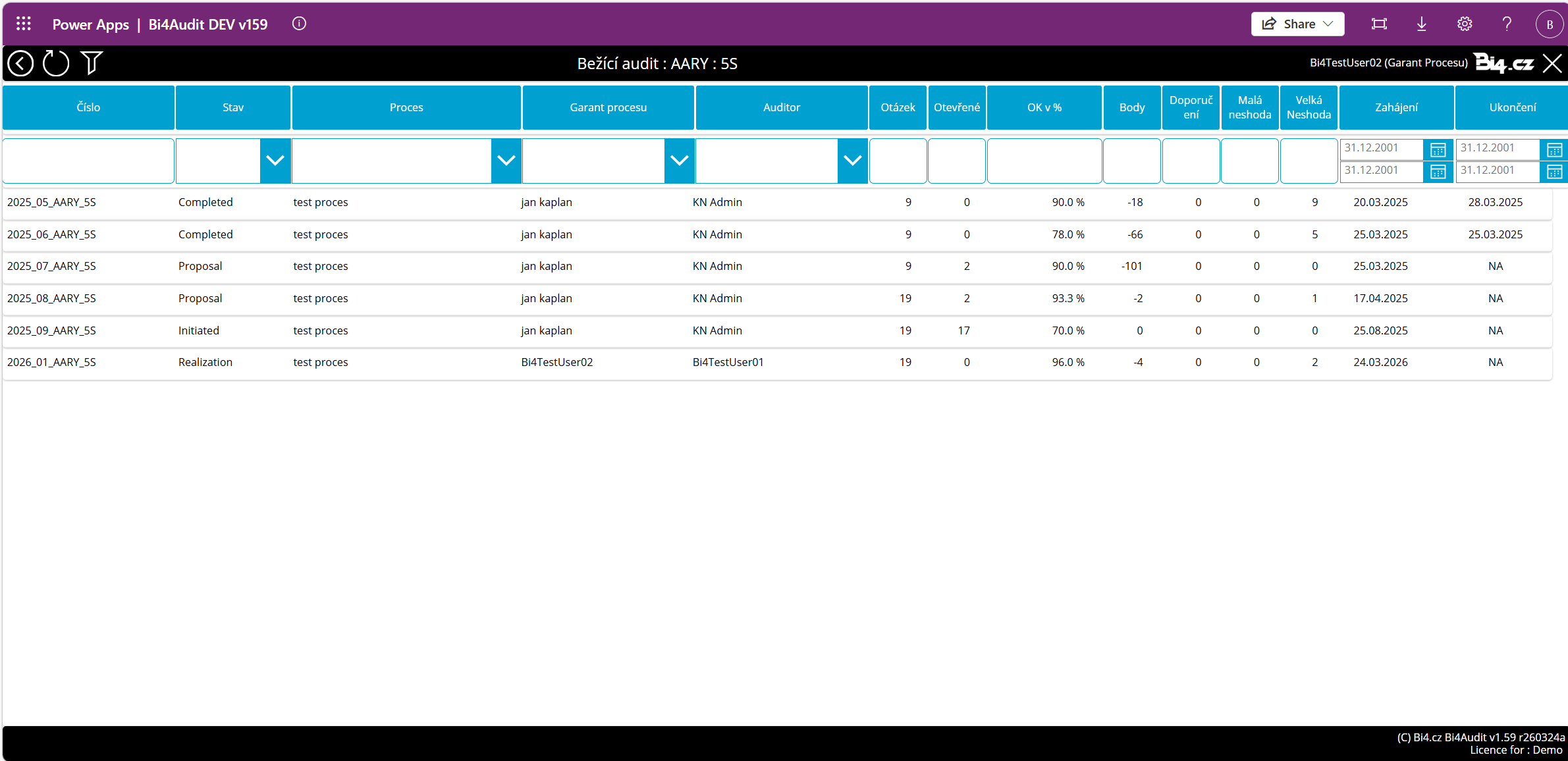Open the settings gear

[x=1465, y=24]
